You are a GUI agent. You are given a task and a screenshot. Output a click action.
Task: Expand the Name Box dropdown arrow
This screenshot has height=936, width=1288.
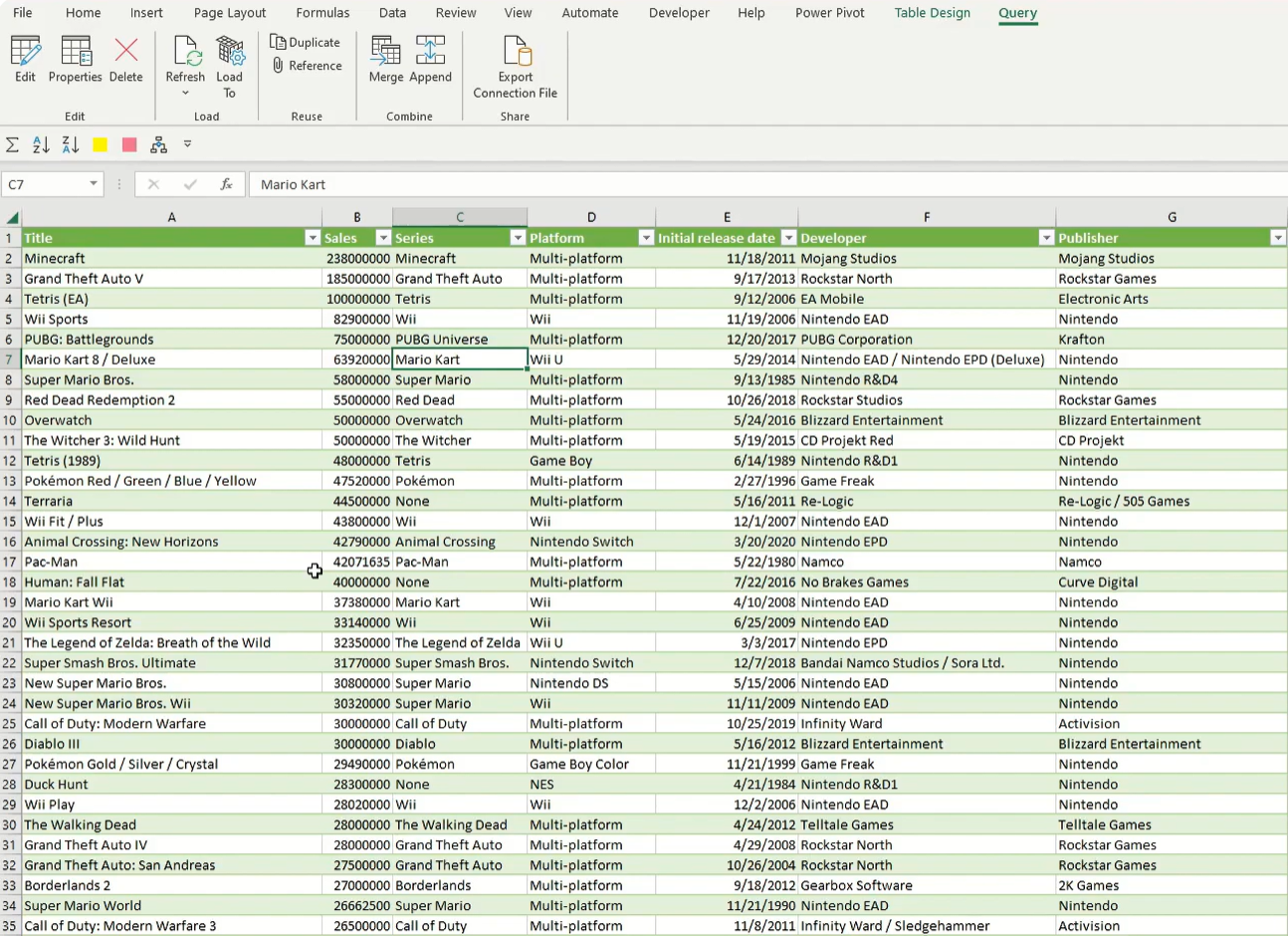click(x=94, y=184)
